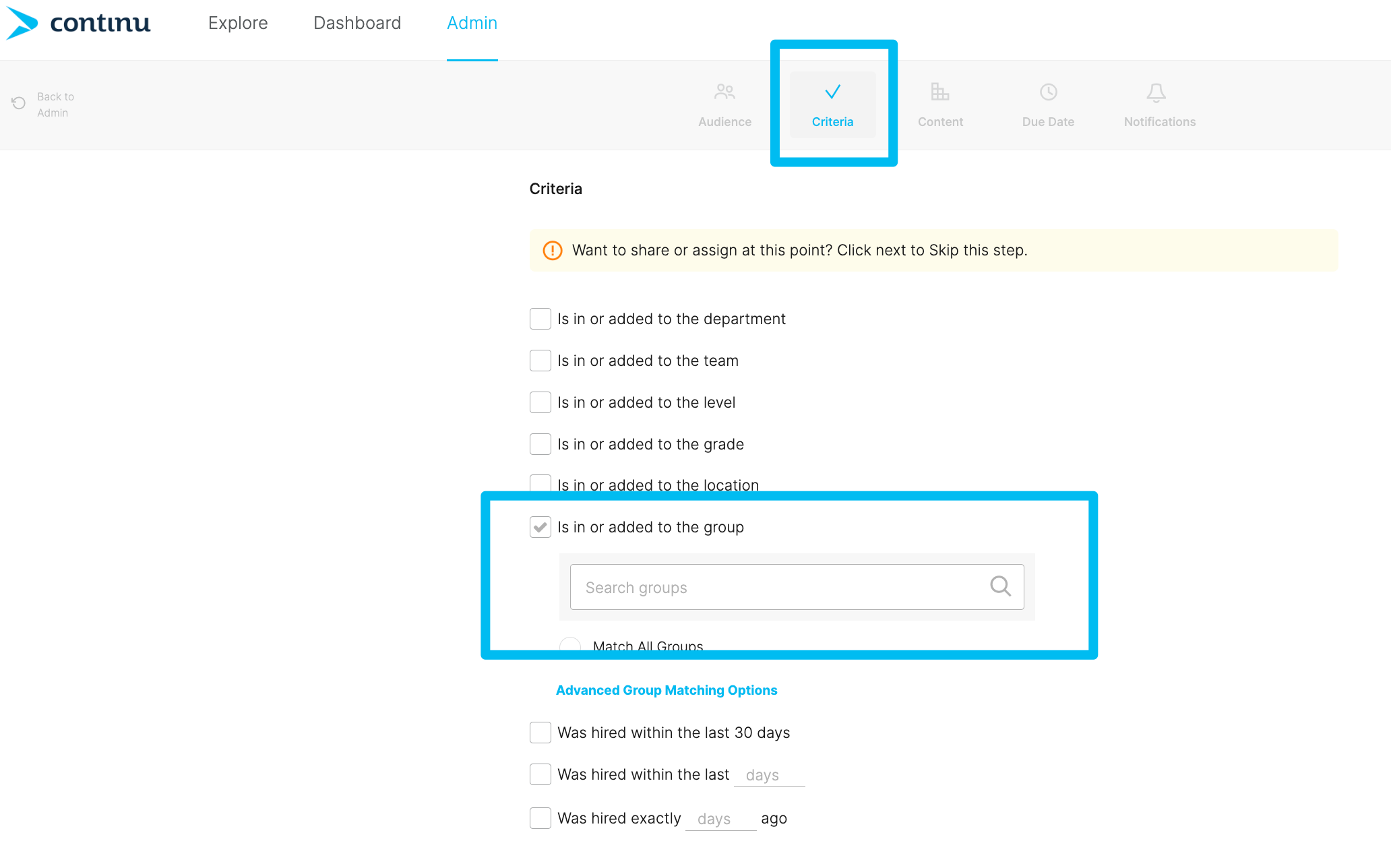
Task: Open the Dashboard tab
Action: (357, 22)
